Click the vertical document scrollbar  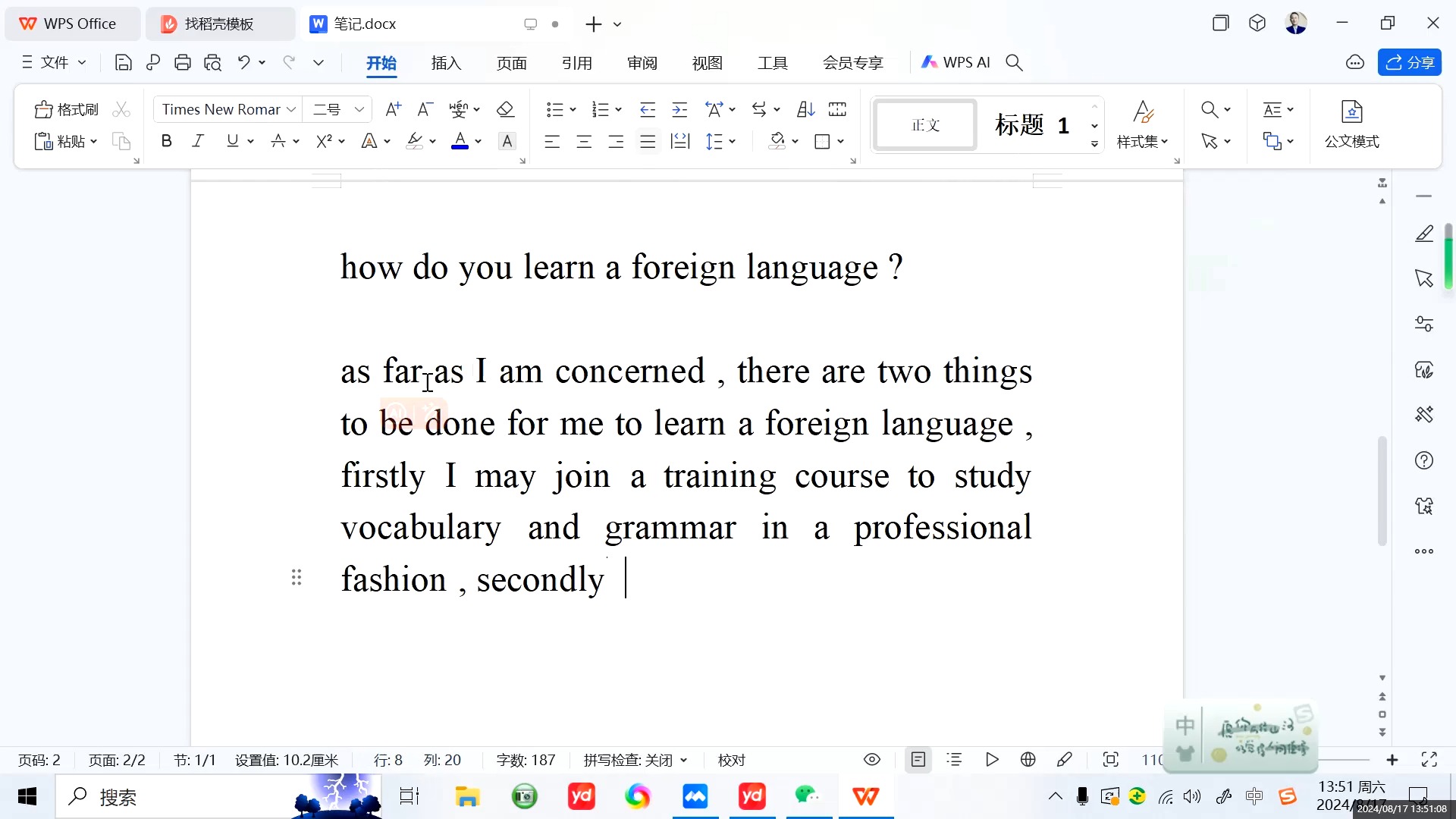coord(1382,491)
